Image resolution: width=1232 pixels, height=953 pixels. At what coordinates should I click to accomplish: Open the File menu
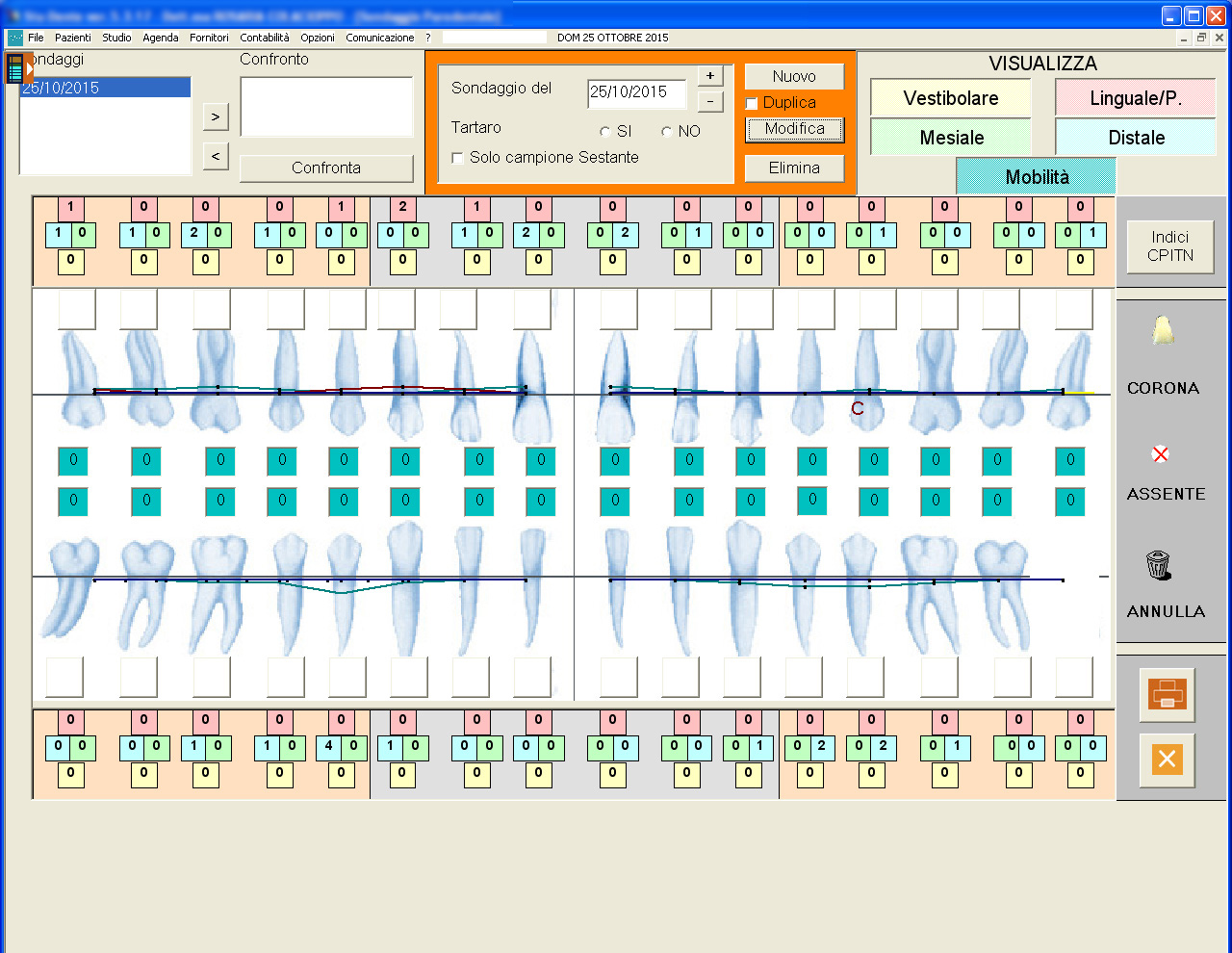click(36, 38)
